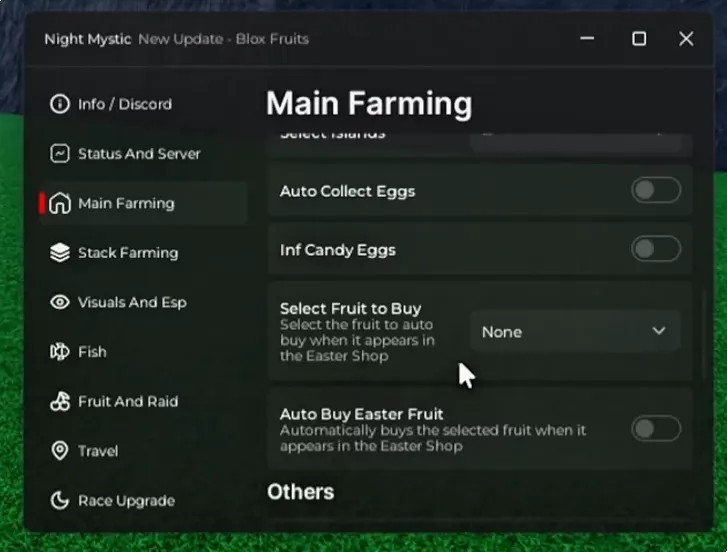Click the Main Farming home icon
727x552 pixels.
tap(60, 203)
